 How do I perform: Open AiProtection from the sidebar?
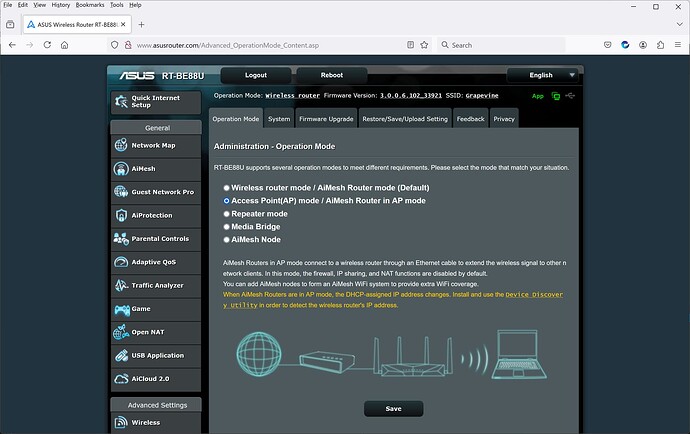coord(156,215)
